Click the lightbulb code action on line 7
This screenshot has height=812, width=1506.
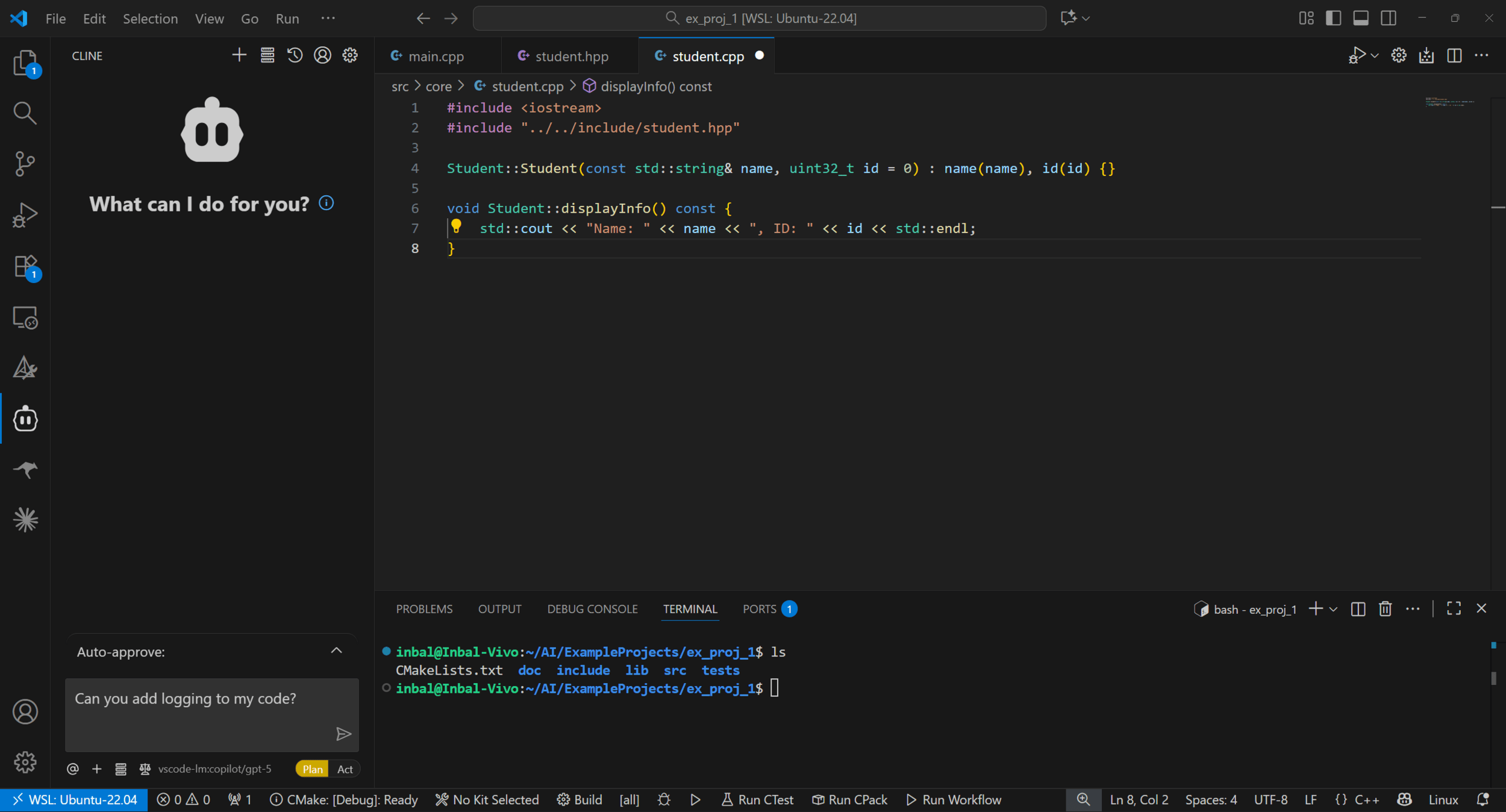point(456,226)
